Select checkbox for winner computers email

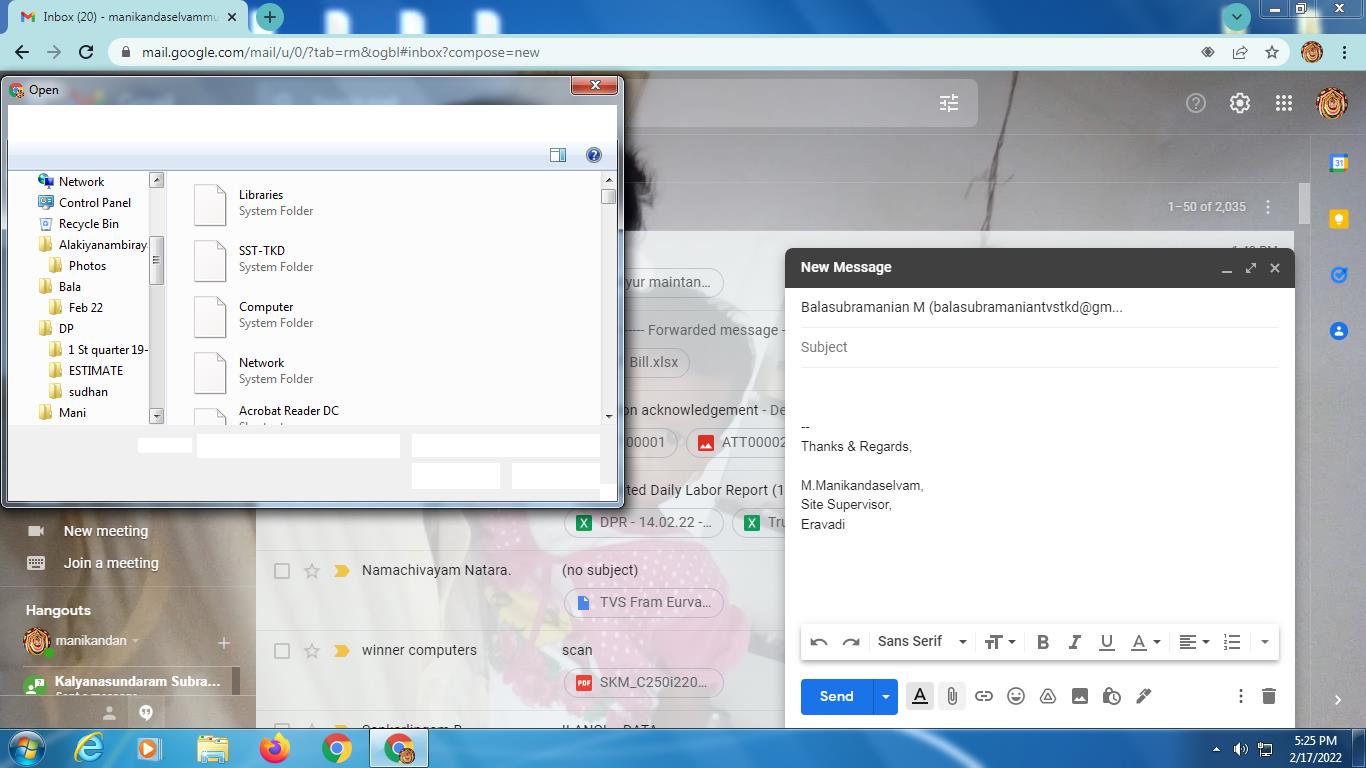pyautogui.click(x=282, y=651)
